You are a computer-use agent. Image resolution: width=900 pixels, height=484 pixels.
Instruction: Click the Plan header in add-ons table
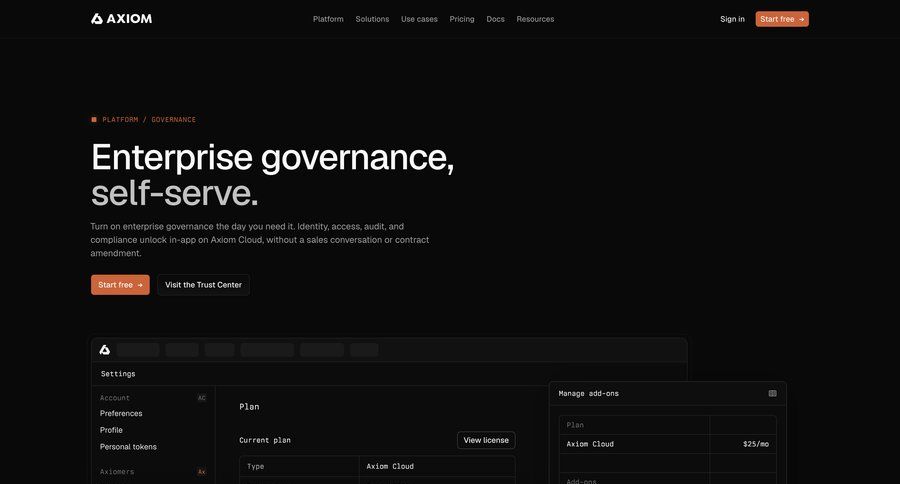pos(575,425)
